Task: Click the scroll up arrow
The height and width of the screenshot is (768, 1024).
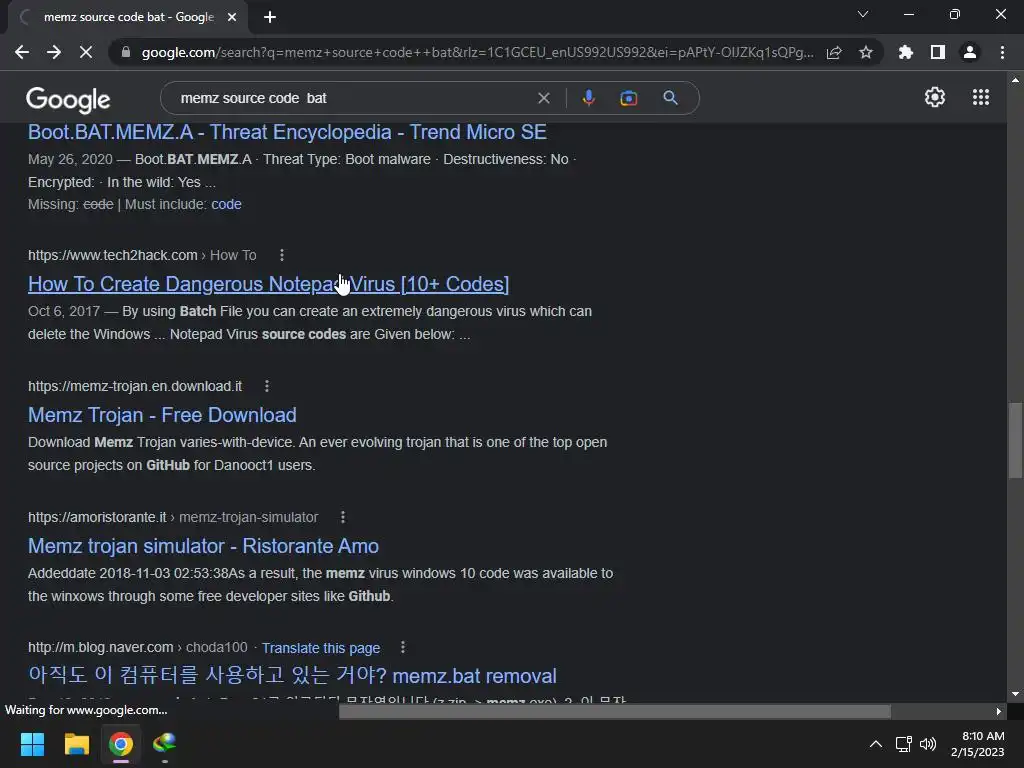Action: [x=1015, y=80]
